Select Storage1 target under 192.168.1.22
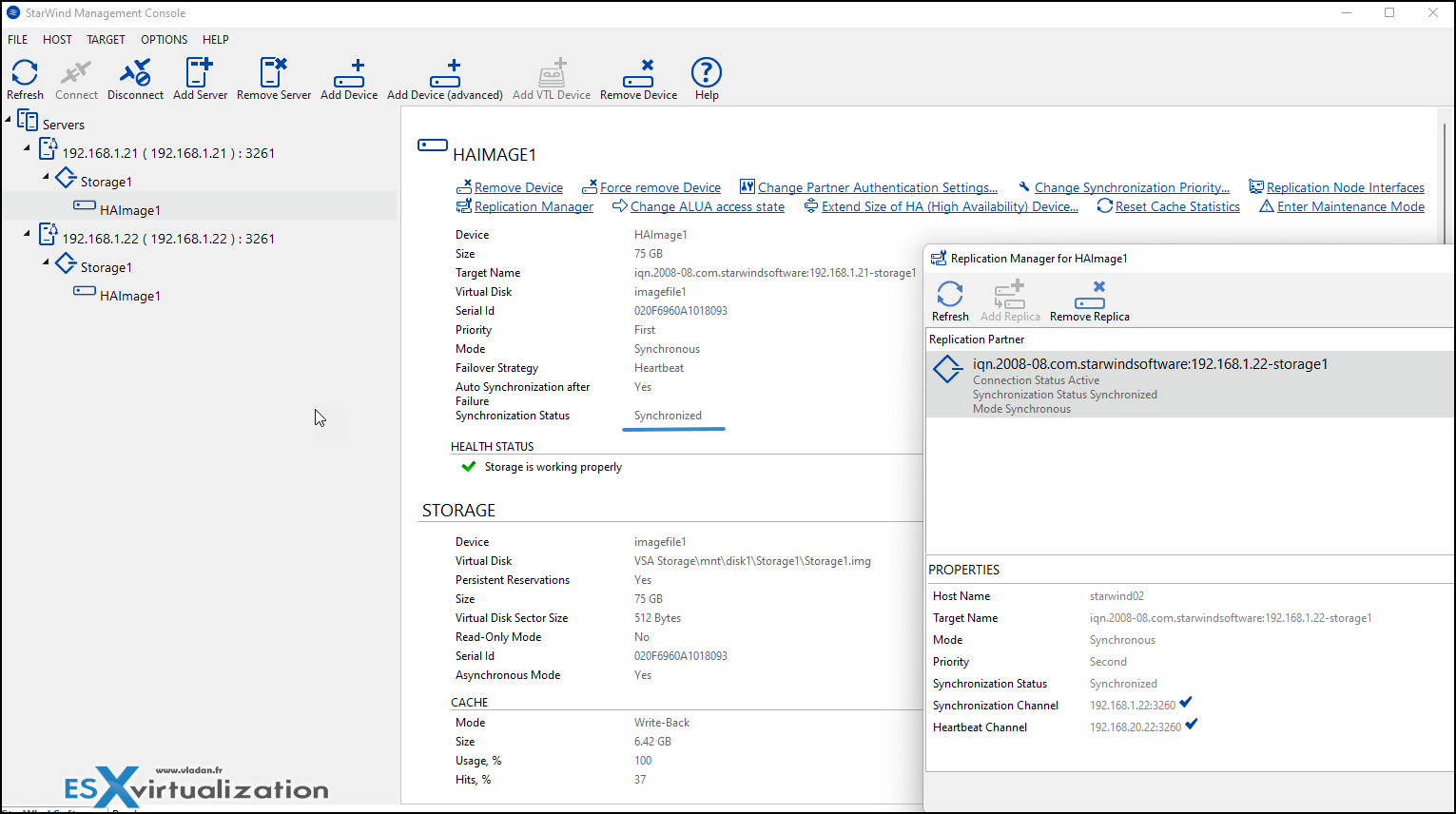This screenshot has height=814, width=1456. pyautogui.click(x=107, y=267)
